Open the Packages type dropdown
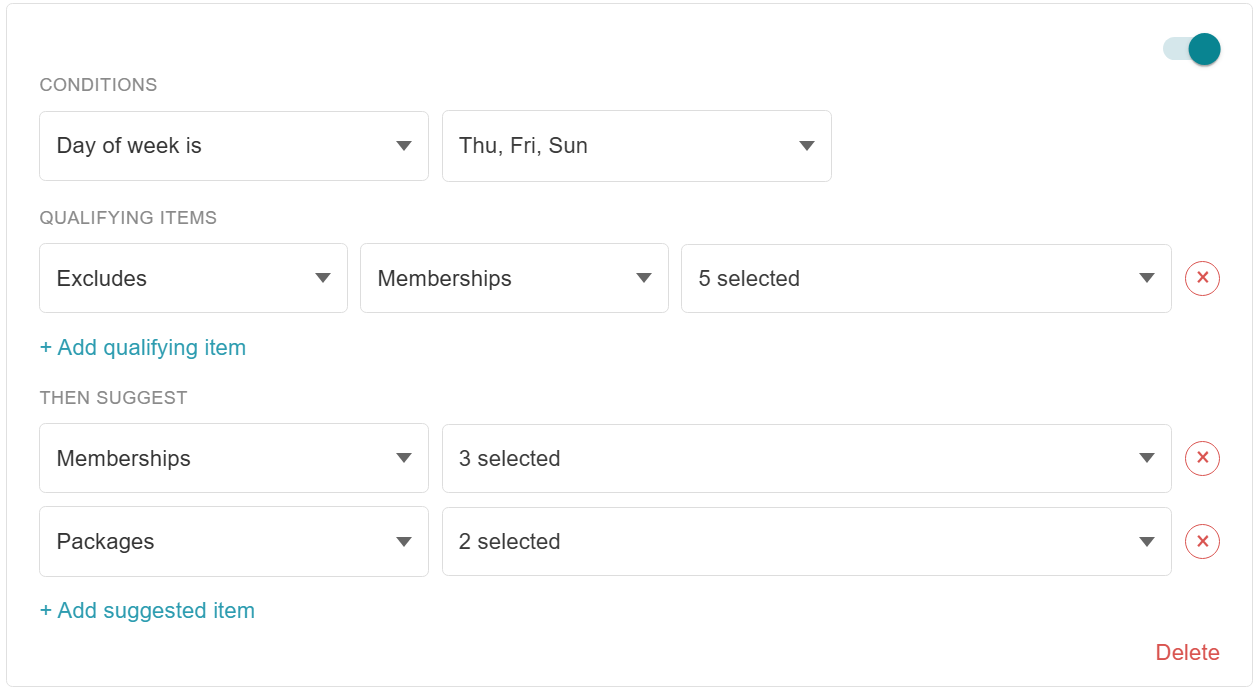This screenshot has height=692, width=1257. click(234, 541)
